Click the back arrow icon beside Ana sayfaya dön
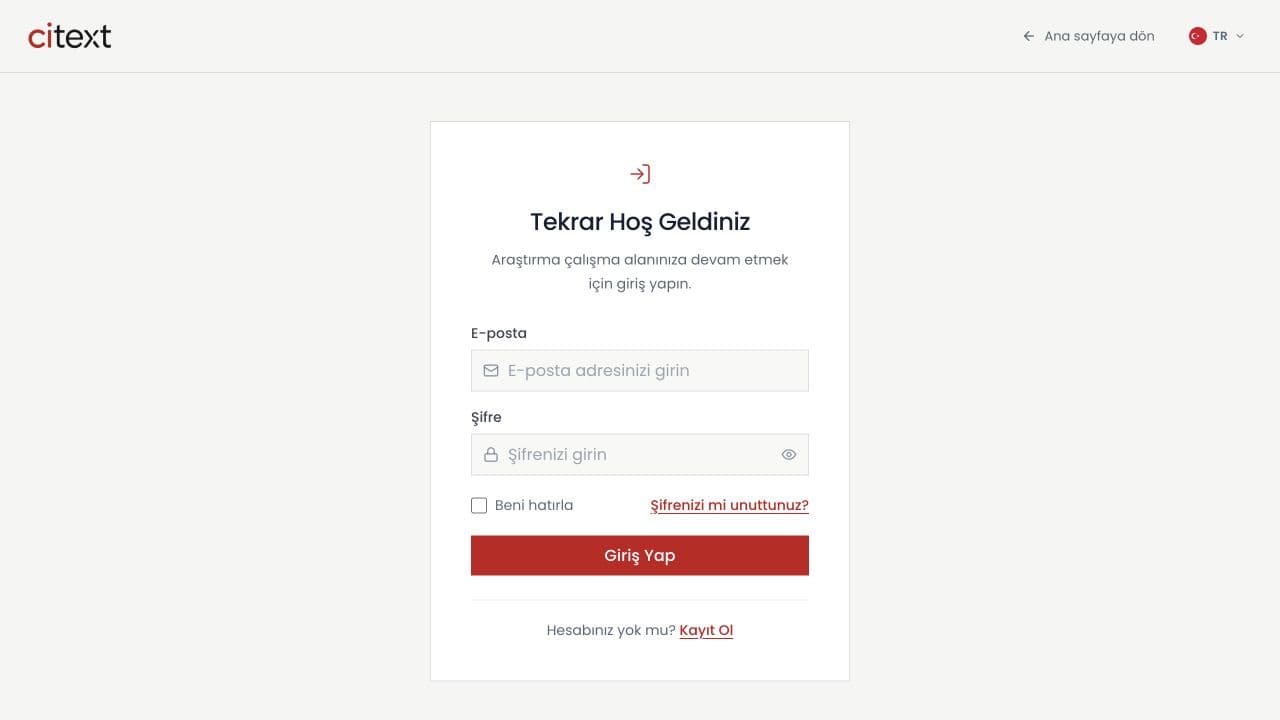This screenshot has height=720, width=1280. point(1028,36)
